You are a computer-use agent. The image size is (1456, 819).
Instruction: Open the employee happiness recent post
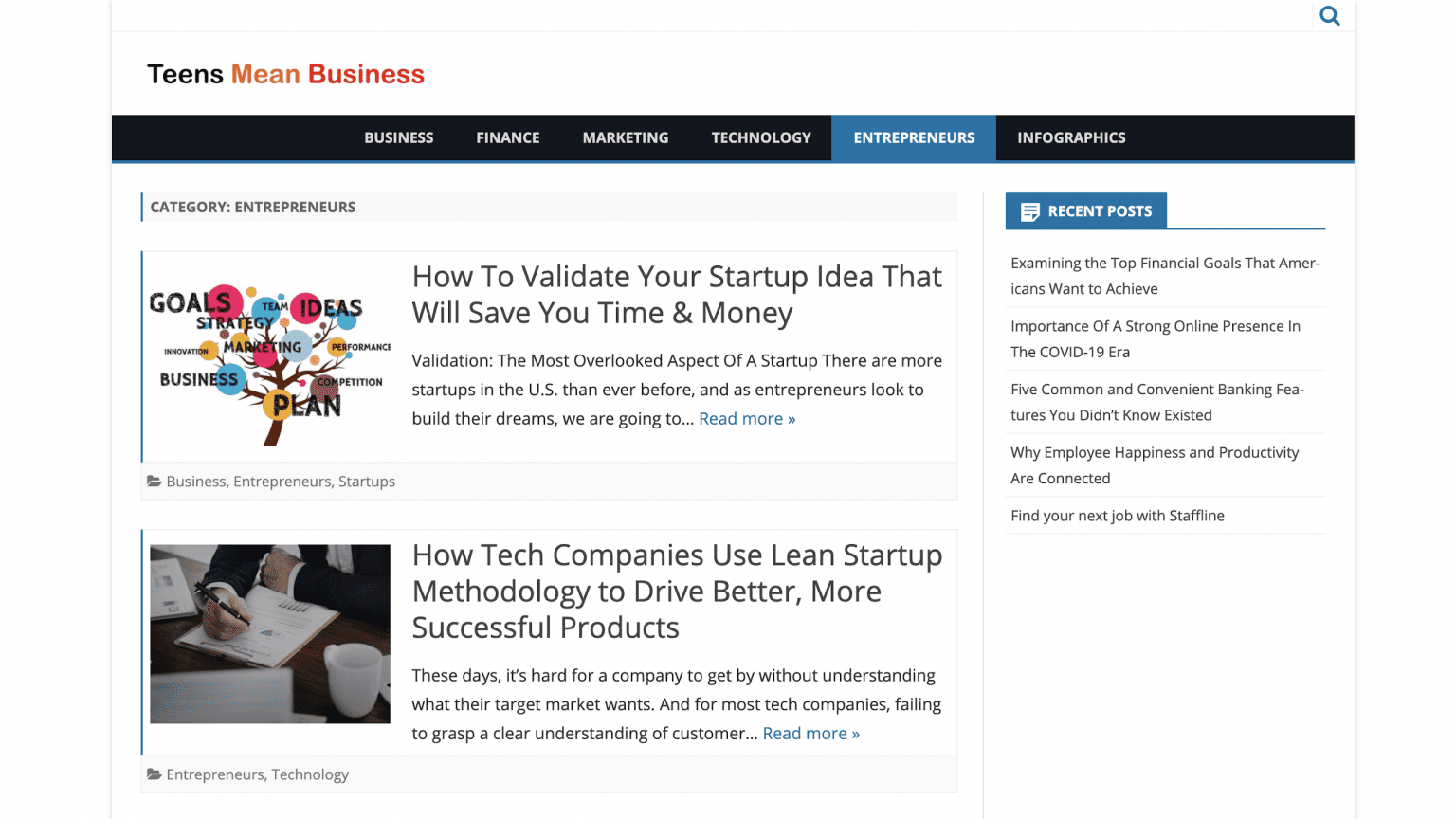point(1154,464)
